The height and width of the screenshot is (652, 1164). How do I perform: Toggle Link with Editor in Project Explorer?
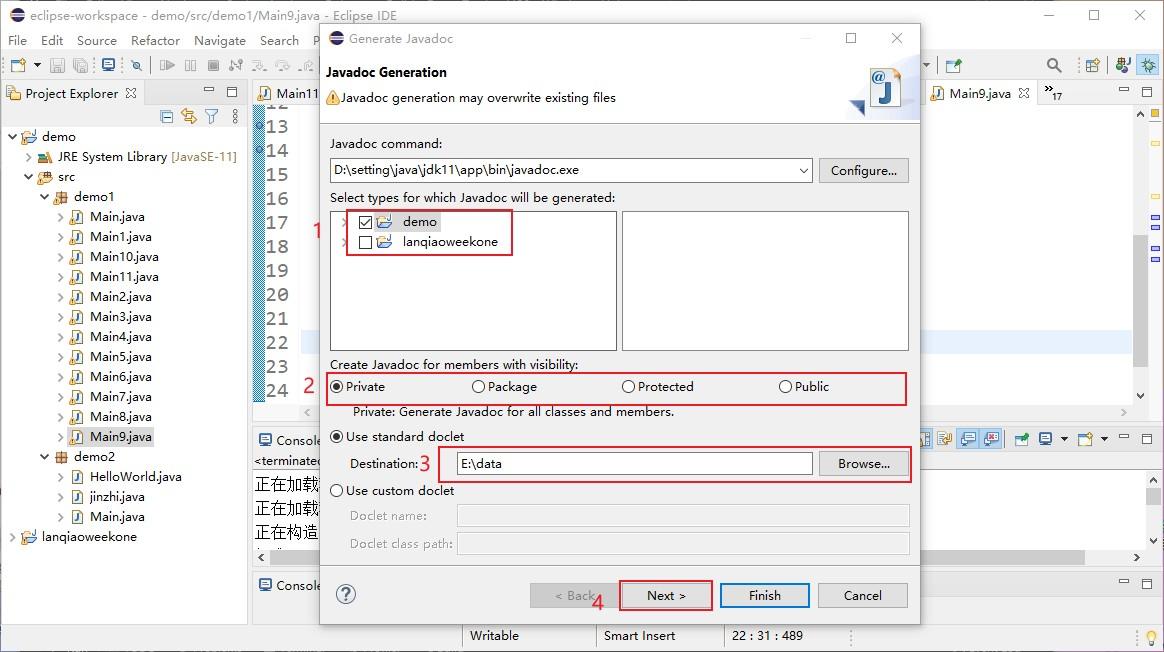(189, 117)
